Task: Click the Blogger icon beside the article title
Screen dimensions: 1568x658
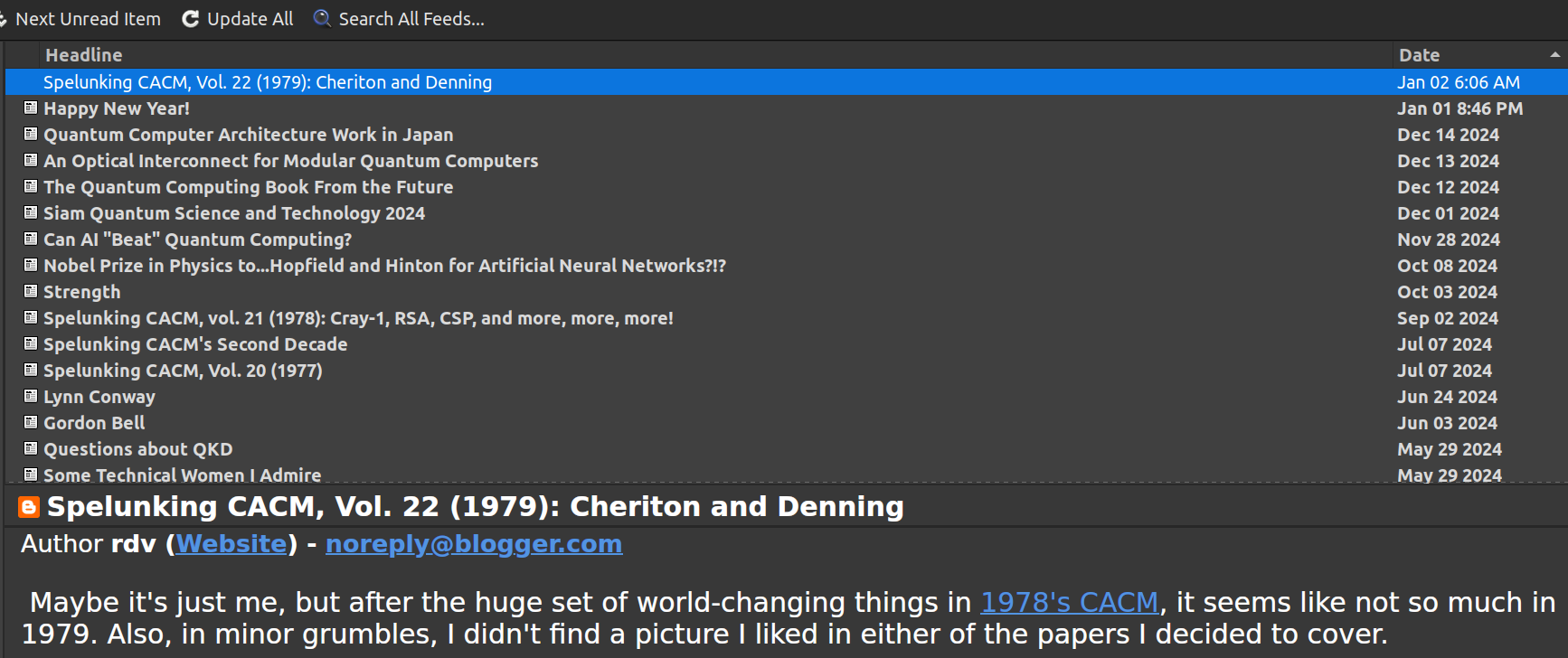Action: pyautogui.click(x=29, y=508)
